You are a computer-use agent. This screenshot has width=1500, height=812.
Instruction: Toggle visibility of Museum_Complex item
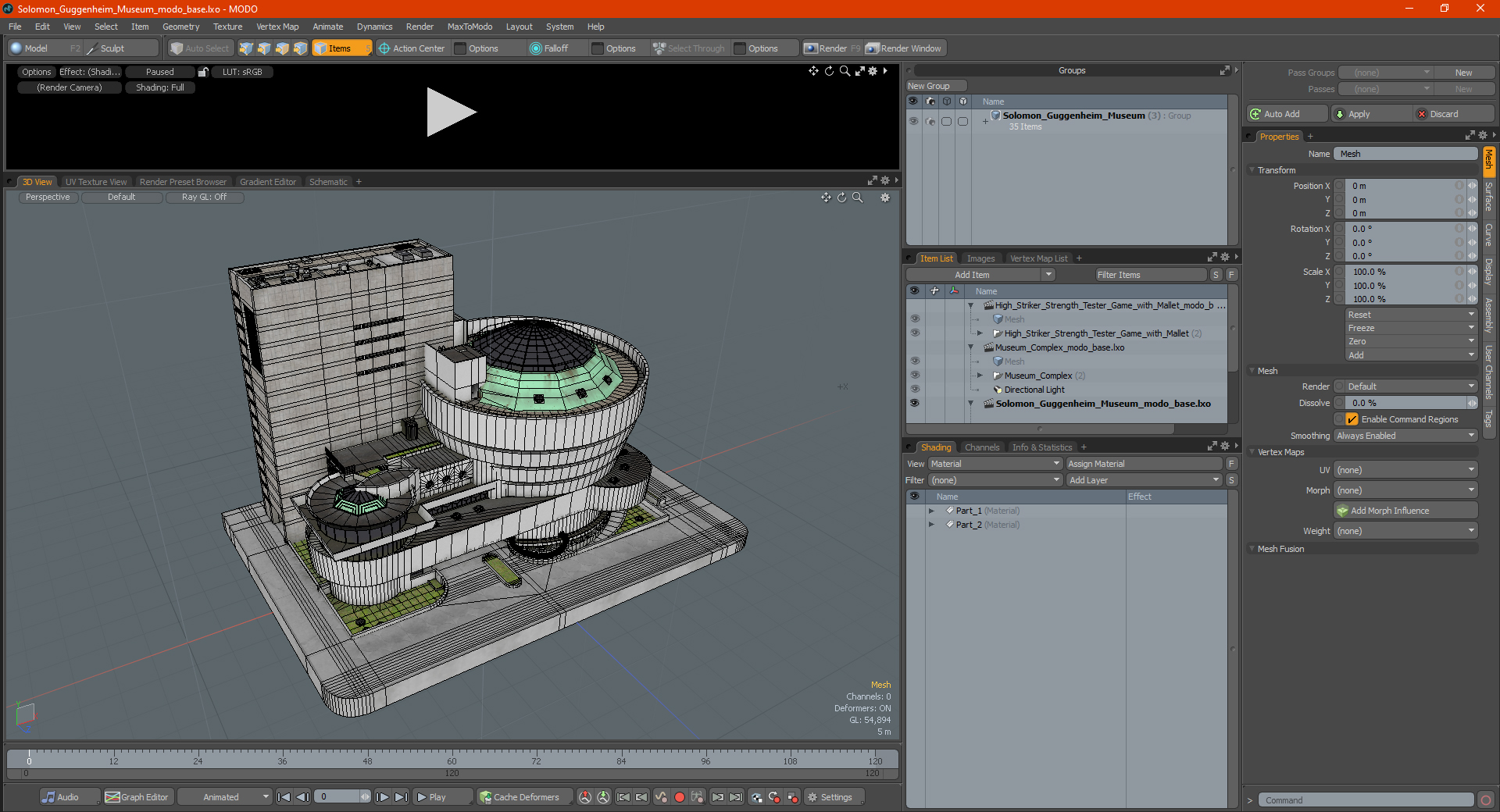[915, 376]
